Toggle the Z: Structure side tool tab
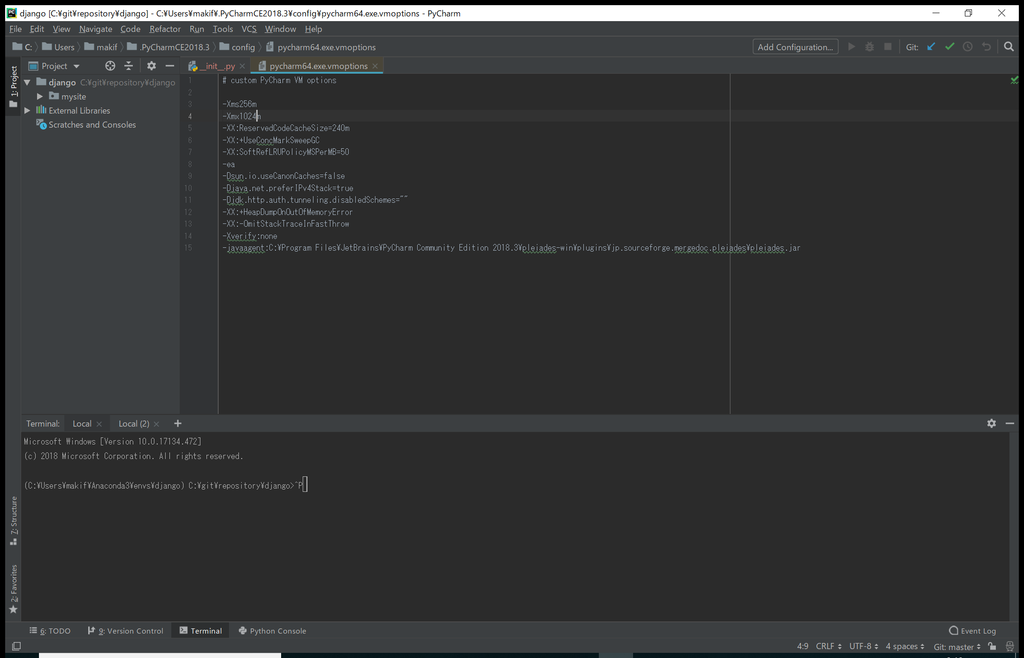The image size is (1024, 658). coord(13,521)
